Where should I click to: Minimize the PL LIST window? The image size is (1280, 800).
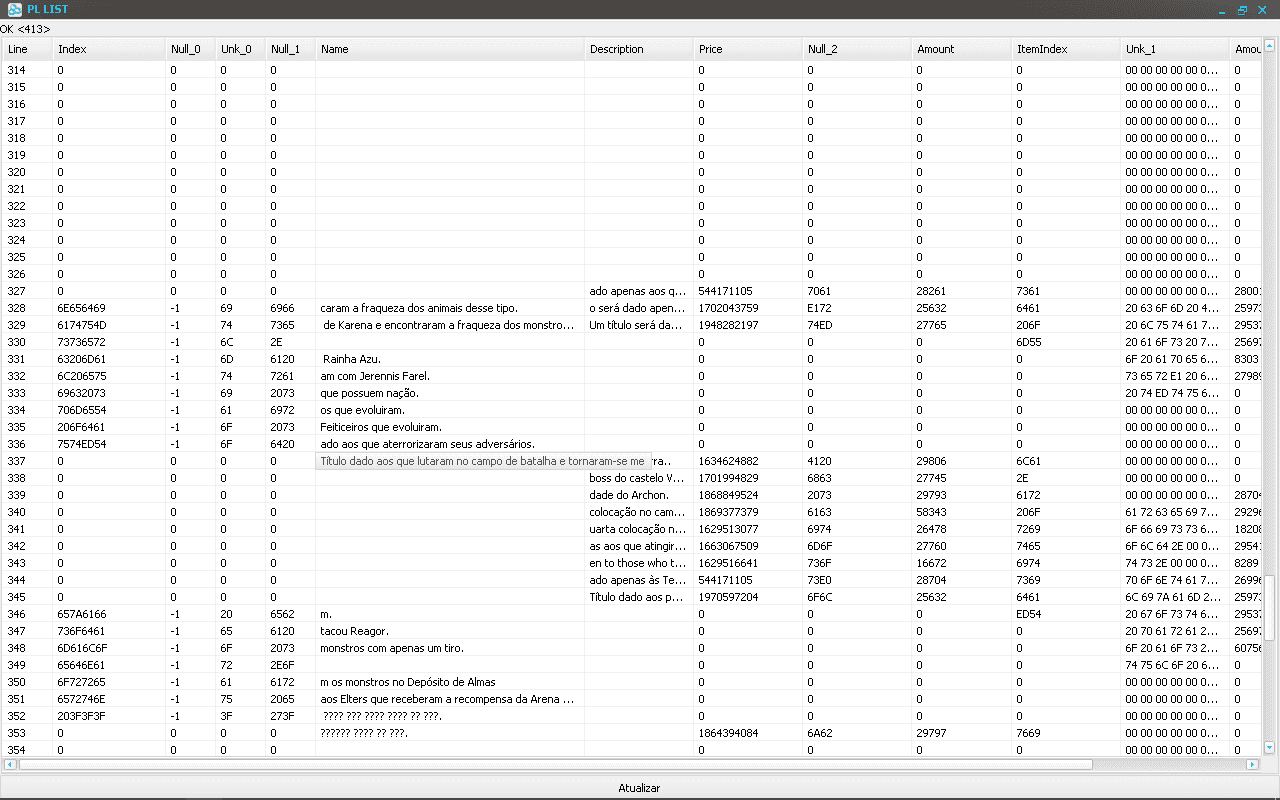pos(1222,10)
